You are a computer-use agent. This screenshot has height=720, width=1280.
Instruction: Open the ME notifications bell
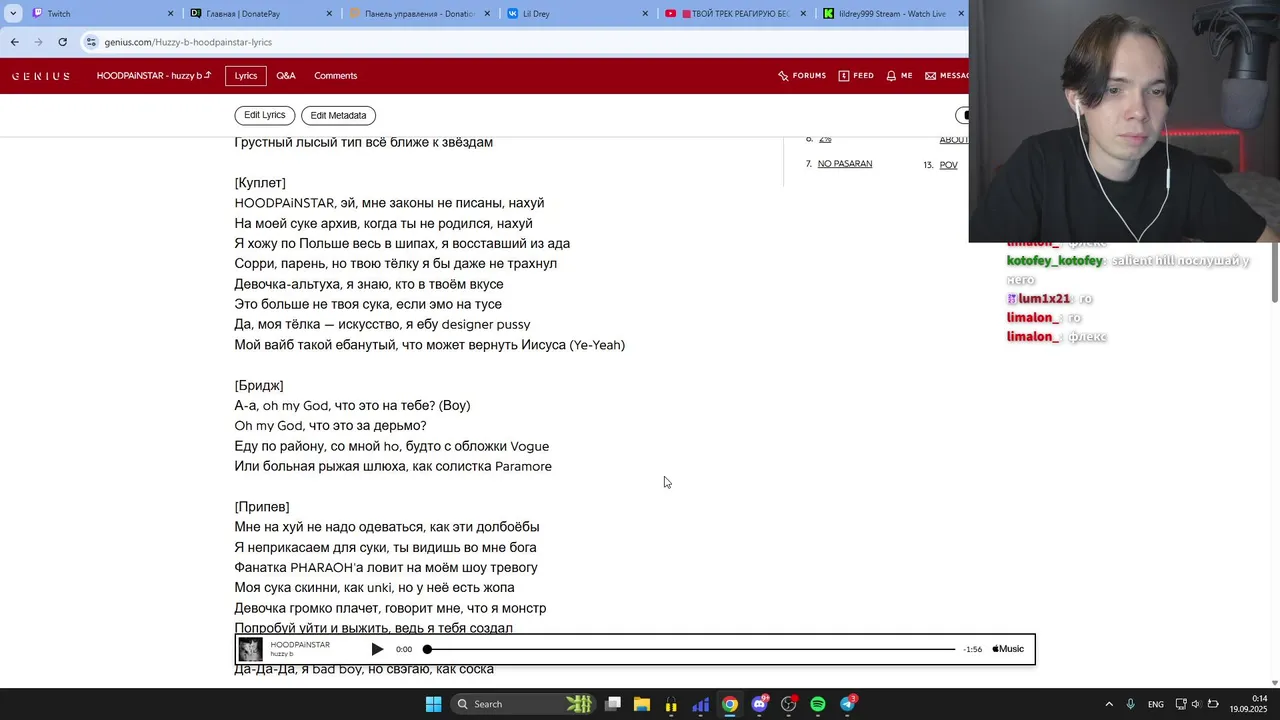click(899, 76)
